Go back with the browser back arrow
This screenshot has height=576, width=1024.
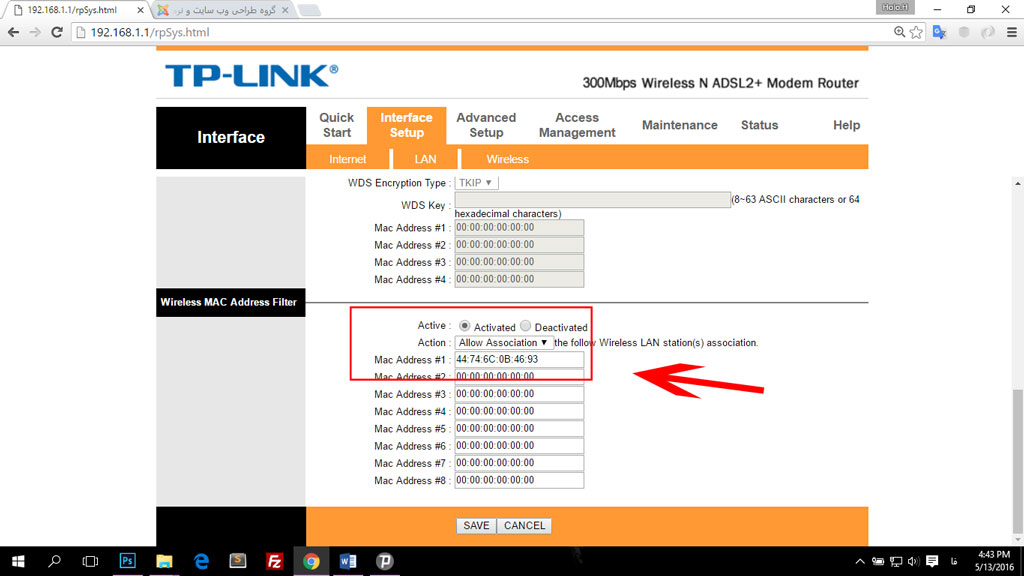13,32
